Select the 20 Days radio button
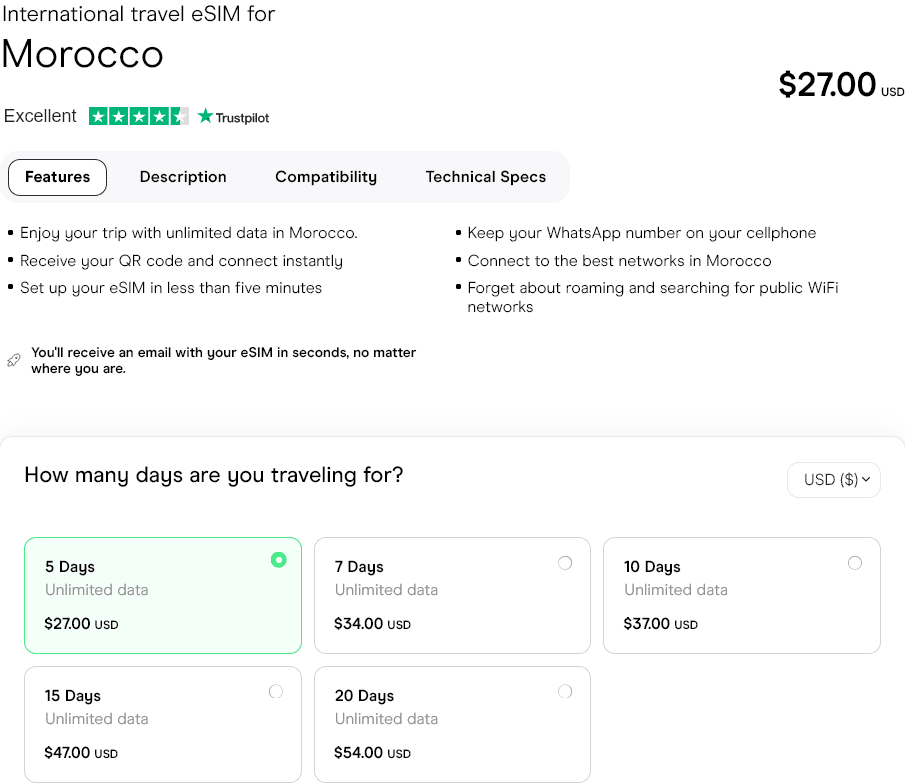The width and height of the screenshot is (905, 784). [x=565, y=691]
